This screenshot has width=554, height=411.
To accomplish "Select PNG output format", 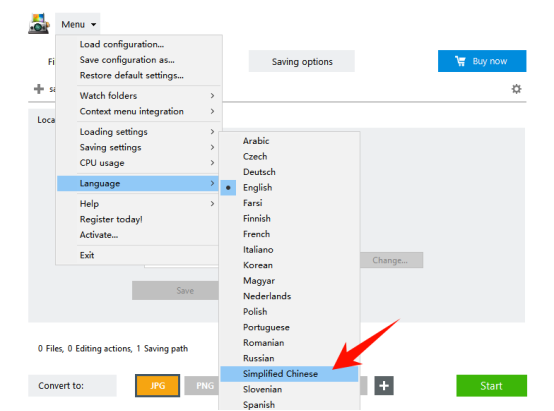I will pos(202,386).
